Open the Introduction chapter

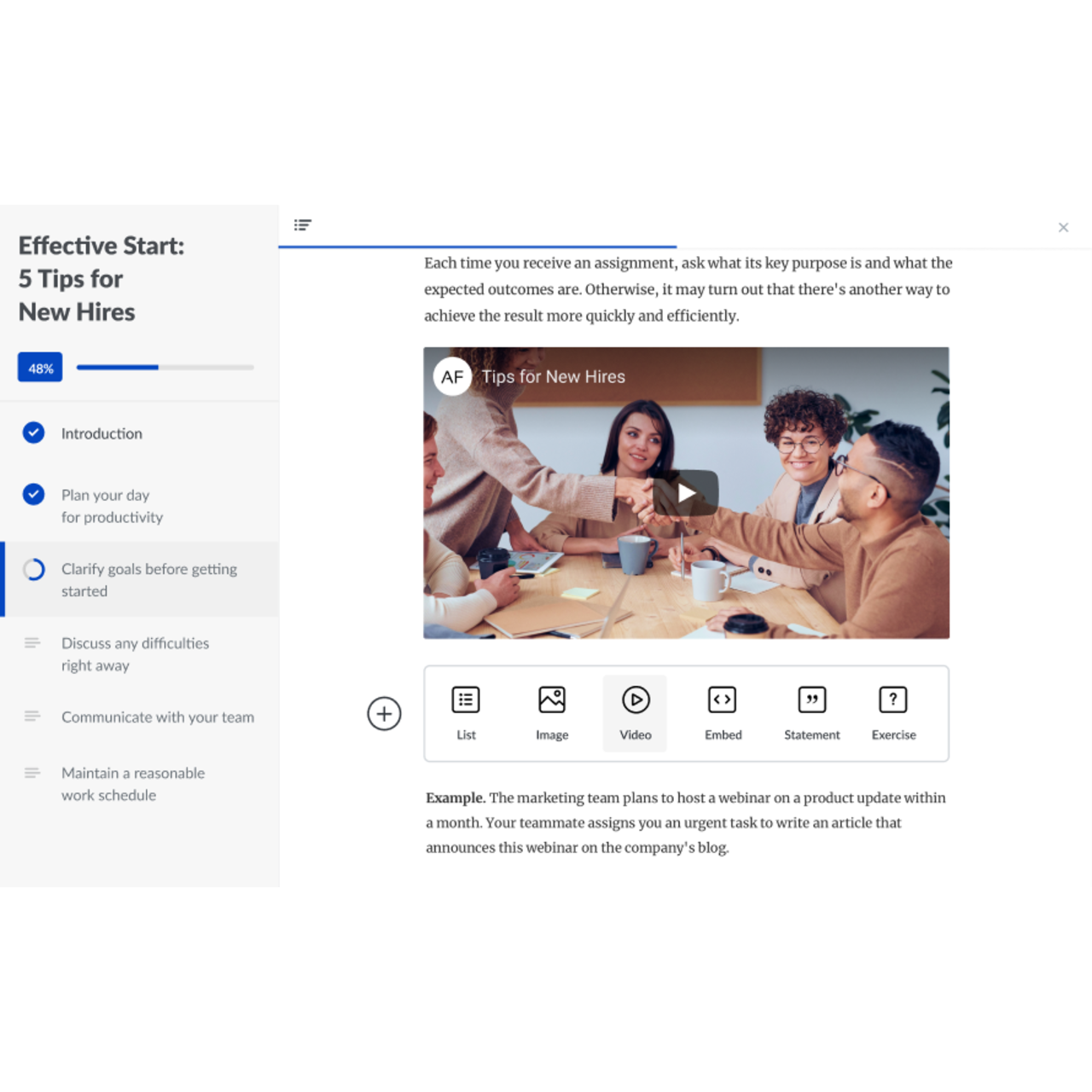[x=102, y=433]
